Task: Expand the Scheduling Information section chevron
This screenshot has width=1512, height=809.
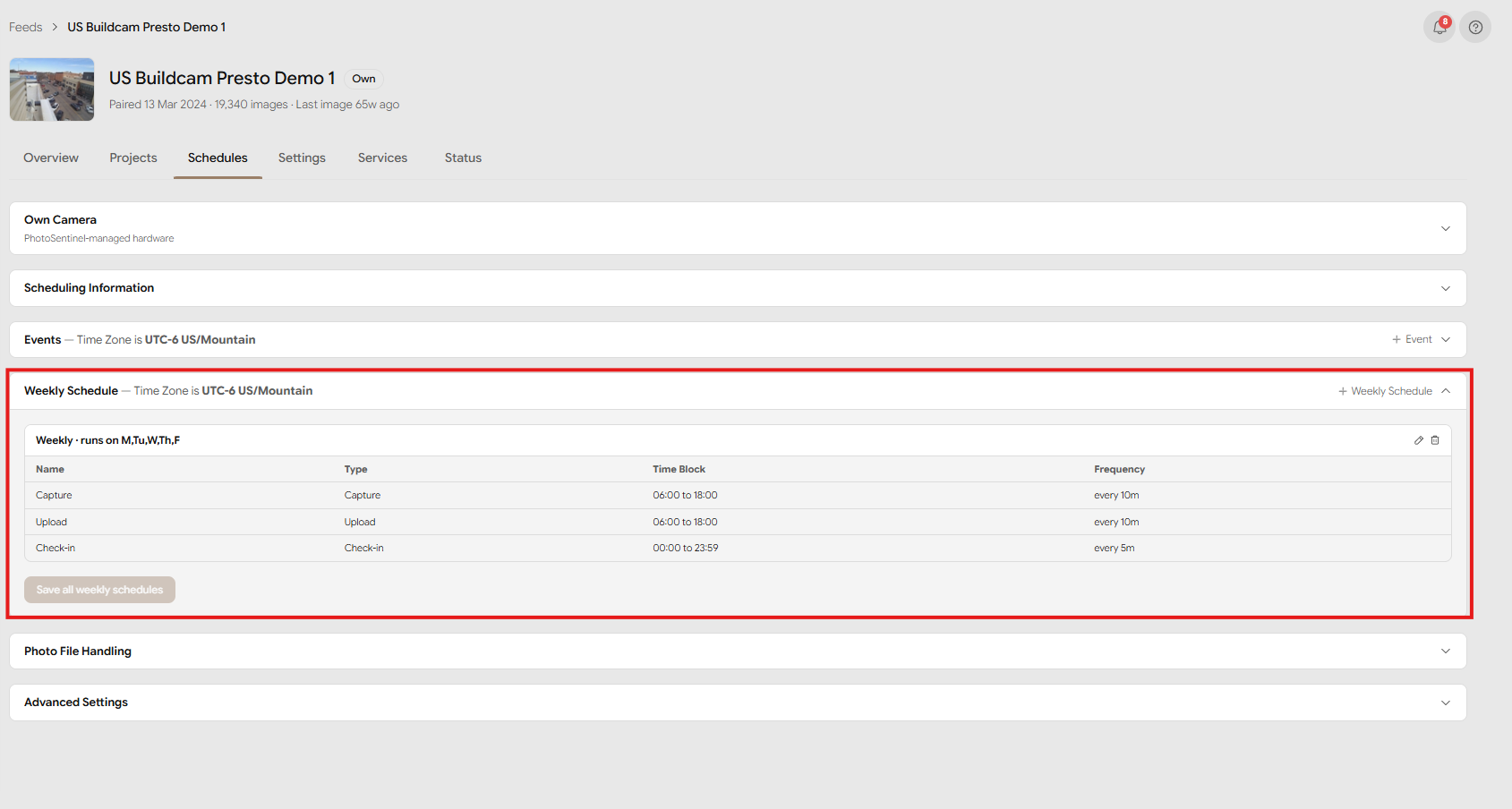Action: pyautogui.click(x=1445, y=288)
